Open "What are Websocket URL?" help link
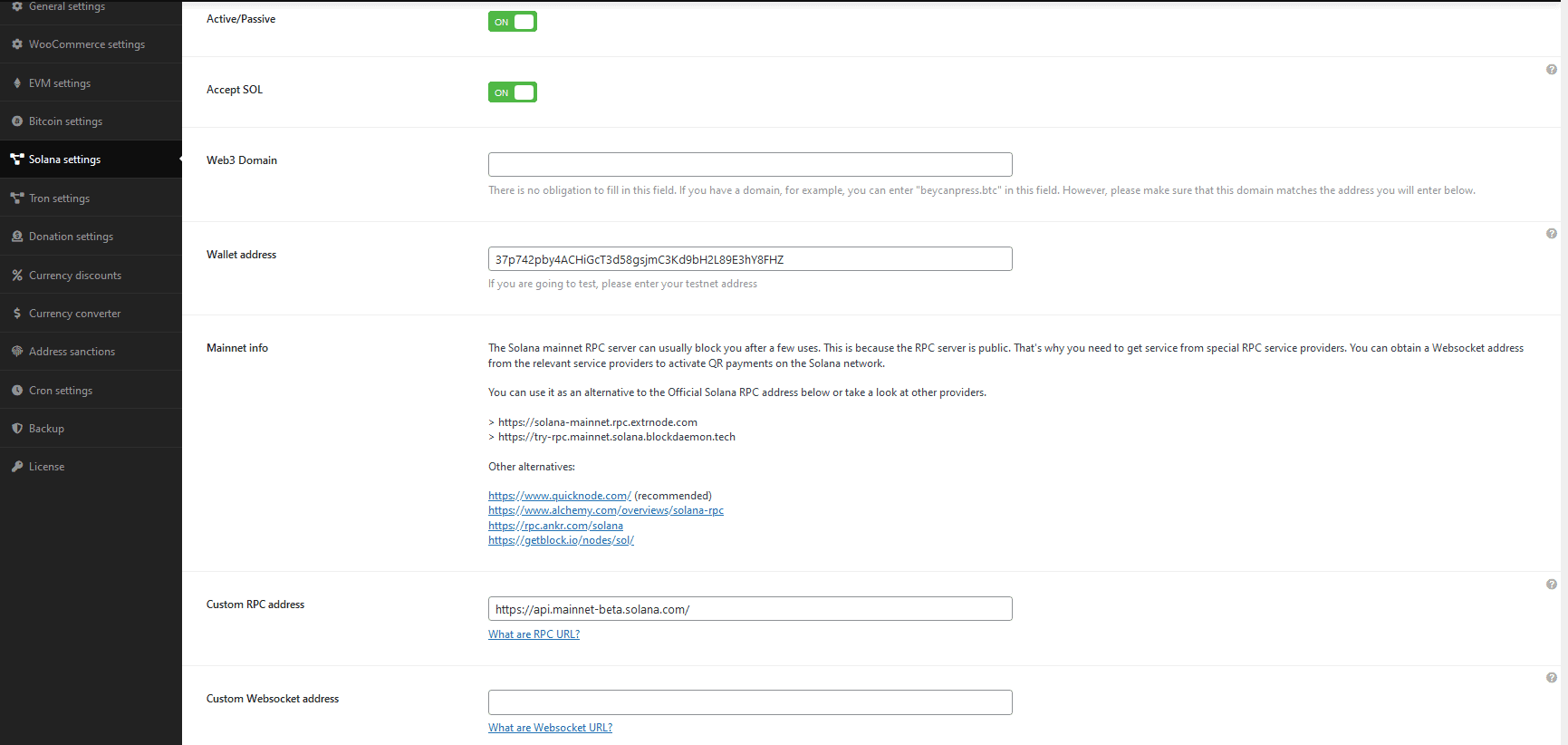The height and width of the screenshot is (745, 1568). pyautogui.click(x=550, y=728)
